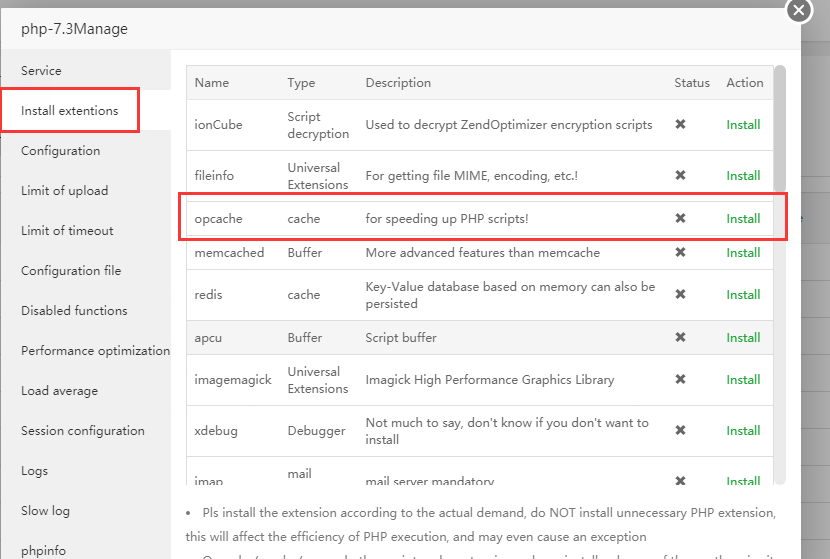Install the opcache extension
The height and width of the screenshot is (559, 830).
pos(743,219)
